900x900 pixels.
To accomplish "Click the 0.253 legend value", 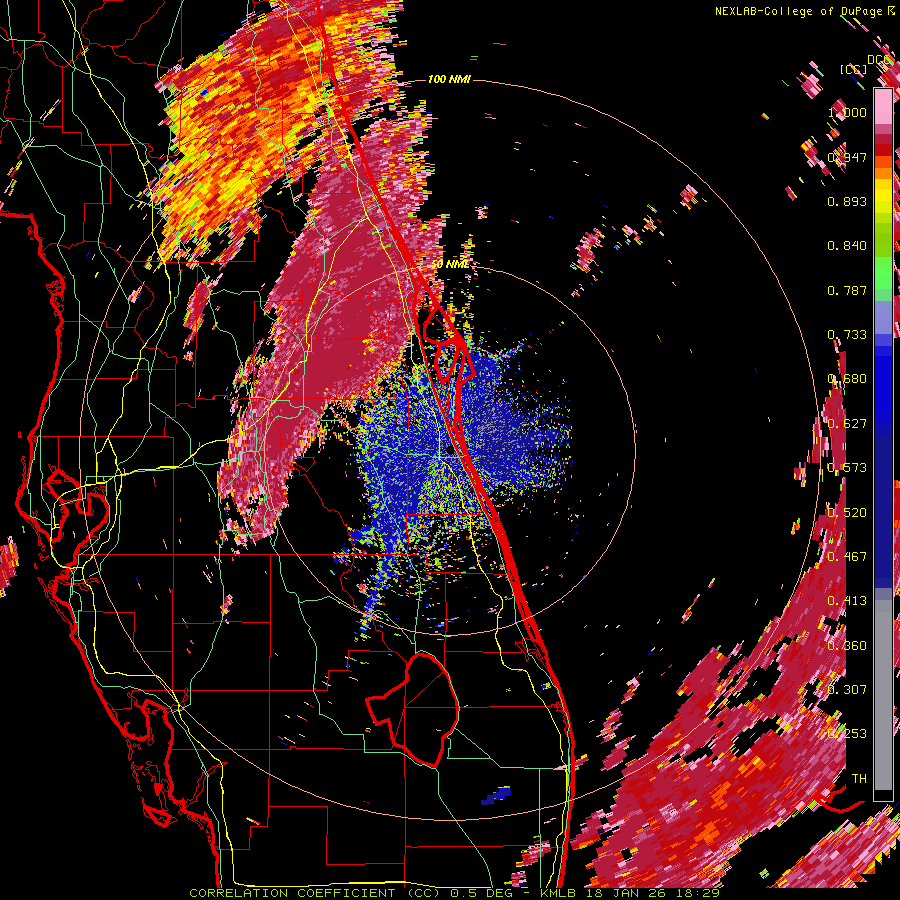I will tap(847, 734).
